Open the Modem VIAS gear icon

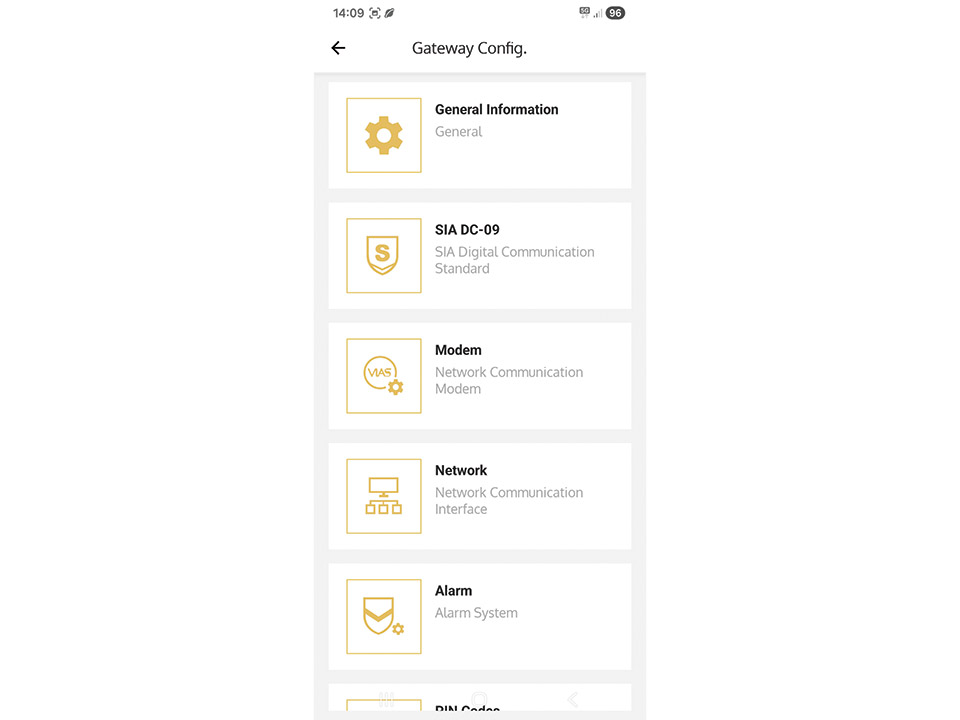[384, 376]
